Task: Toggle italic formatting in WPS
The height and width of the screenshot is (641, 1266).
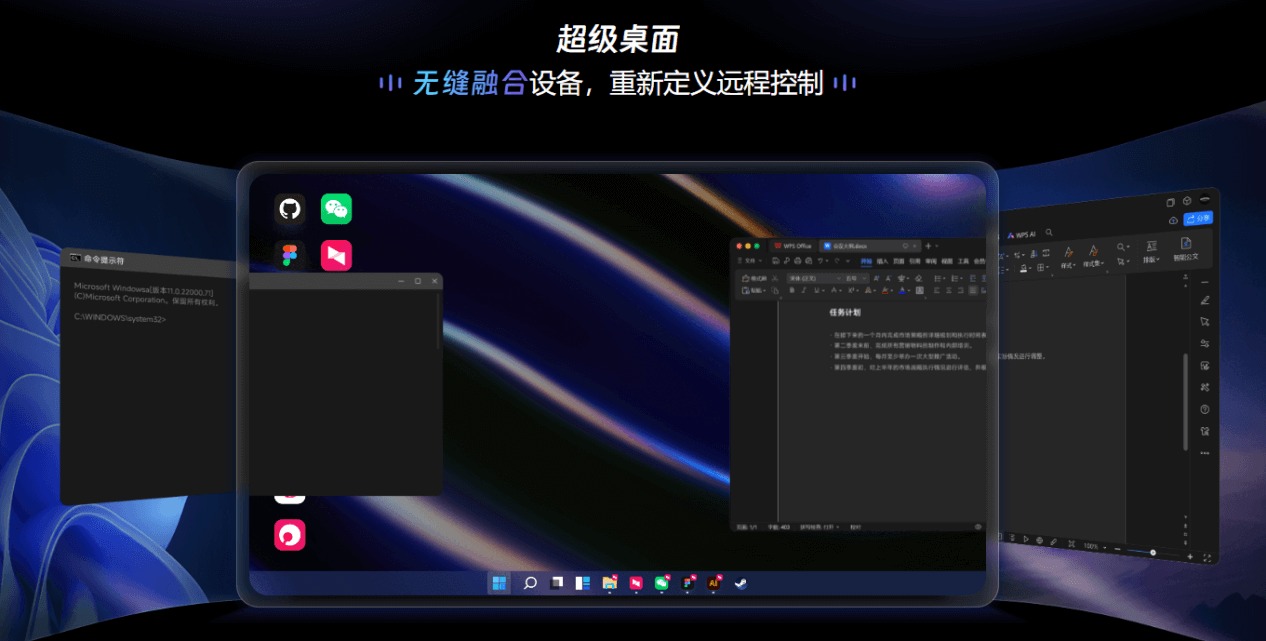Action: pos(804,290)
